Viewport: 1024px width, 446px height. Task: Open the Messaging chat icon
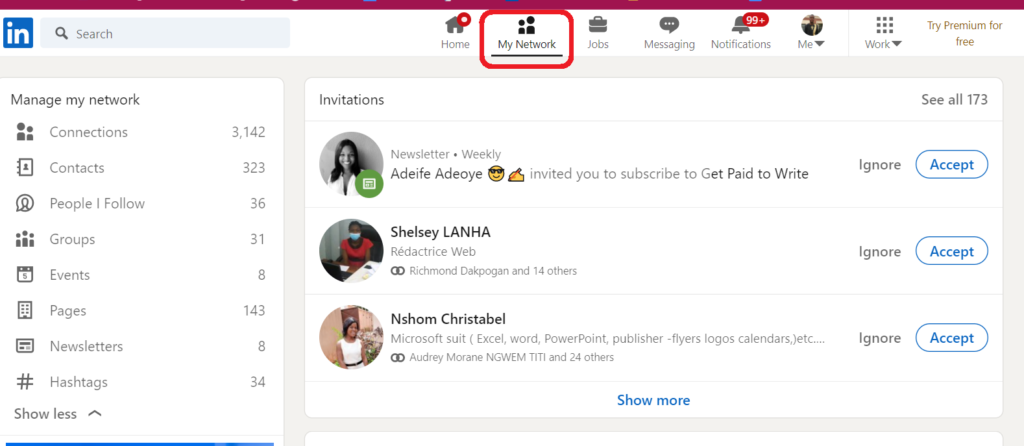coord(669,26)
